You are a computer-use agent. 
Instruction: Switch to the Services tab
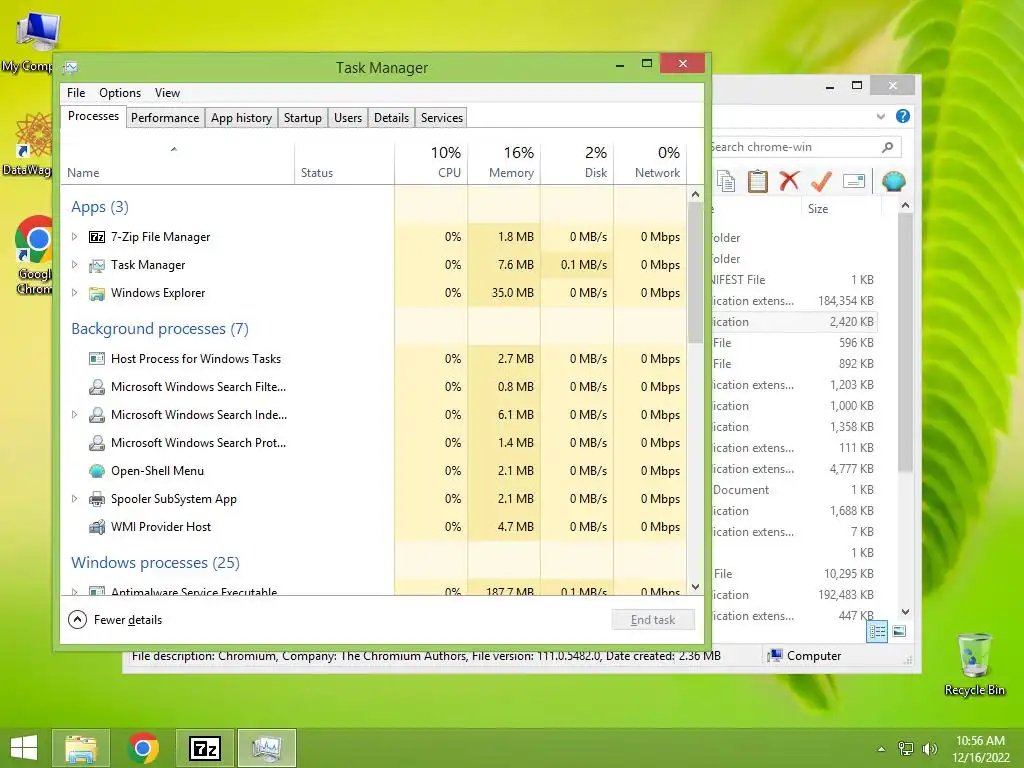click(x=442, y=118)
